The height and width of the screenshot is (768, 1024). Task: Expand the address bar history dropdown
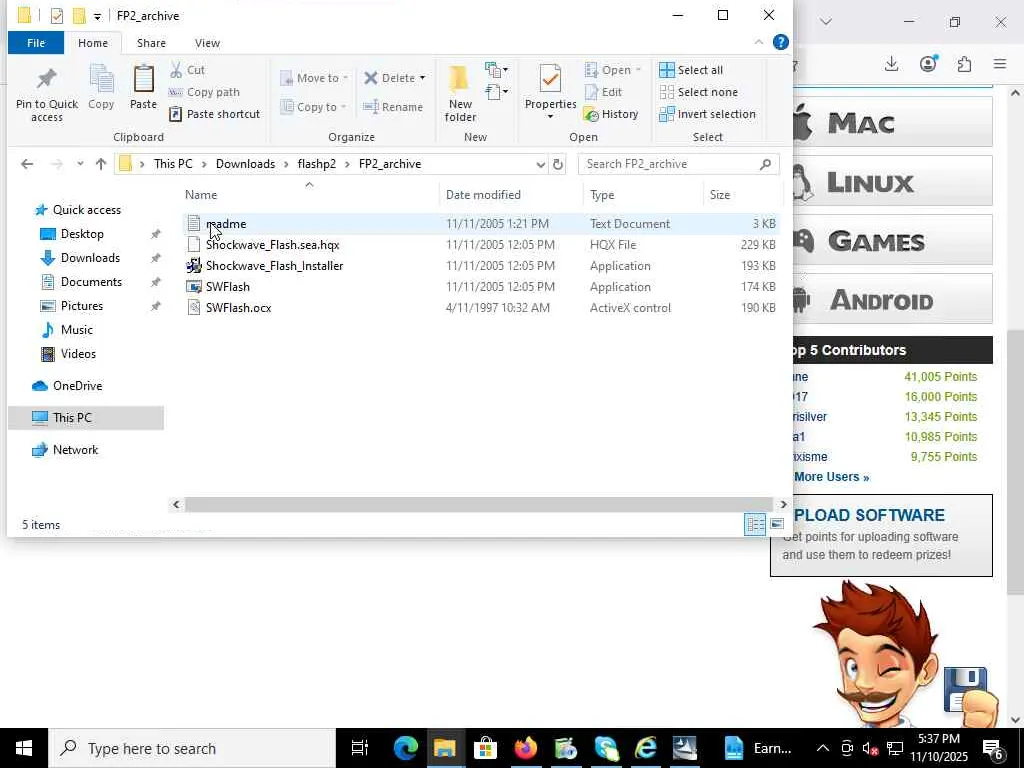coord(541,165)
